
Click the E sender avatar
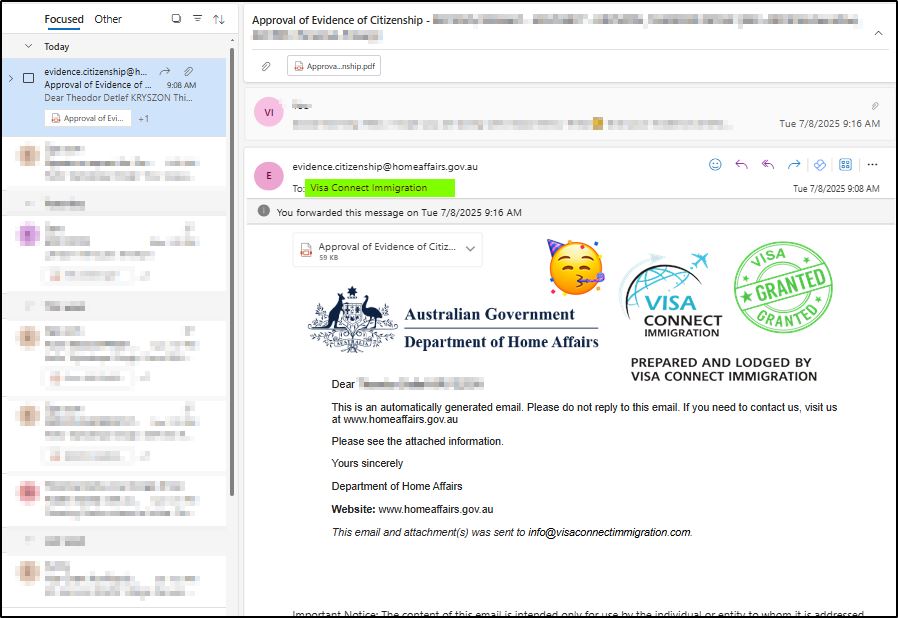[x=269, y=176]
